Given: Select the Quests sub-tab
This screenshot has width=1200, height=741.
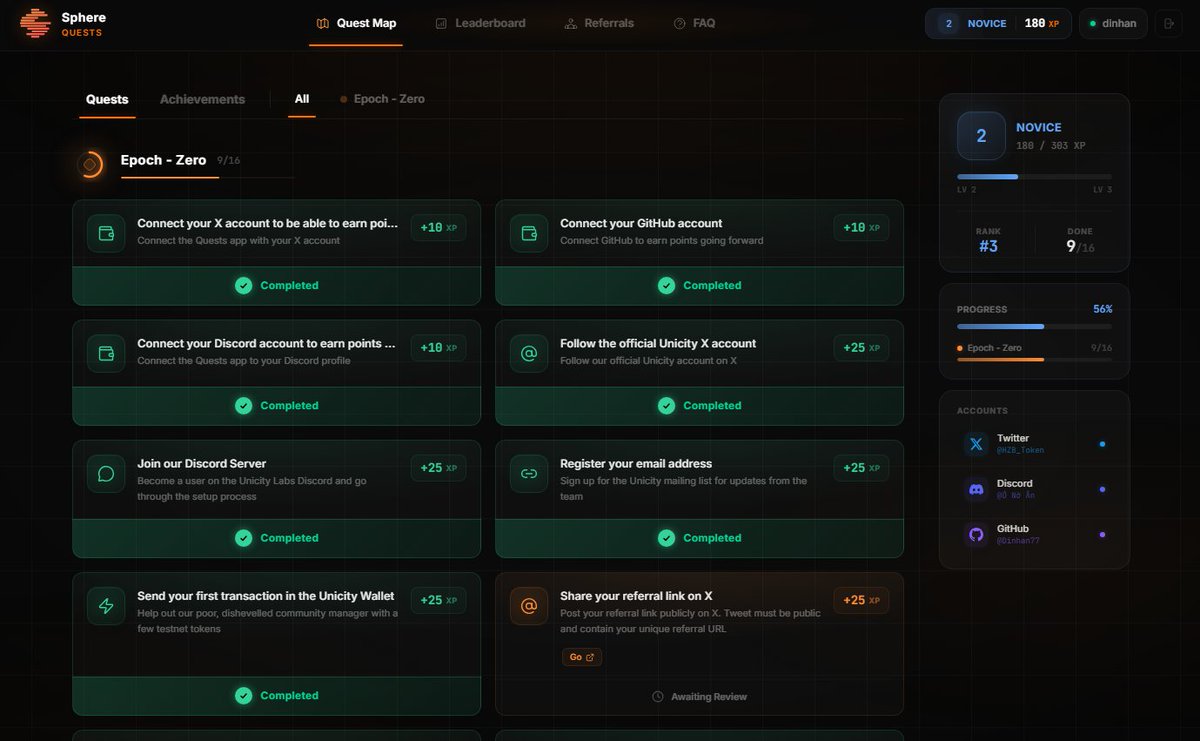Looking at the screenshot, I should click(107, 99).
